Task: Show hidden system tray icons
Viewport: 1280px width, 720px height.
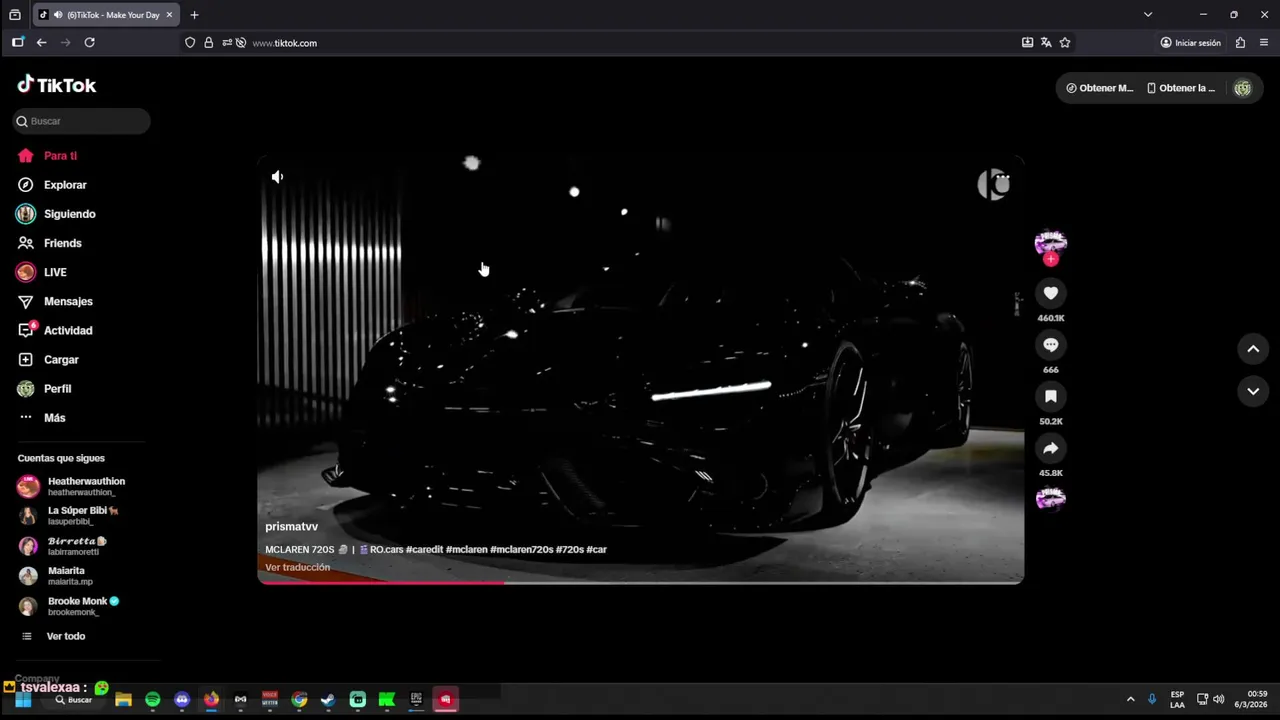Action: click(1130, 700)
